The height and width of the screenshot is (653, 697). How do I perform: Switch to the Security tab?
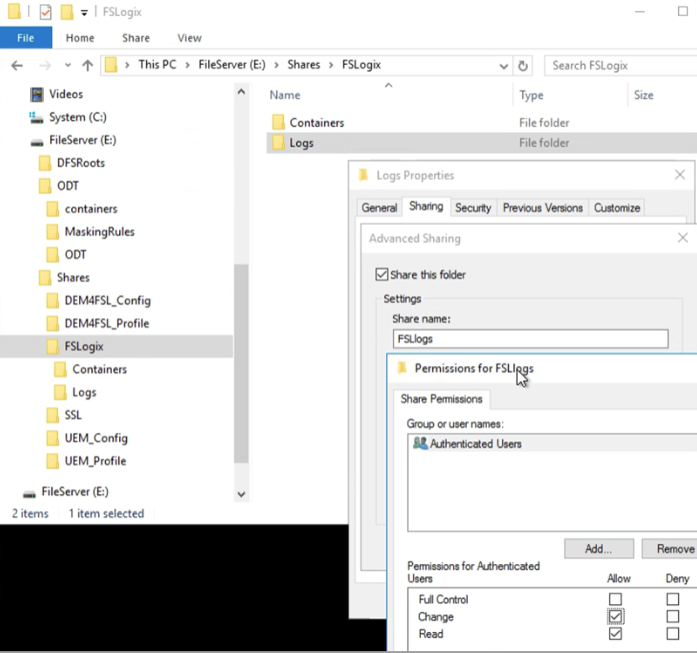472,207
